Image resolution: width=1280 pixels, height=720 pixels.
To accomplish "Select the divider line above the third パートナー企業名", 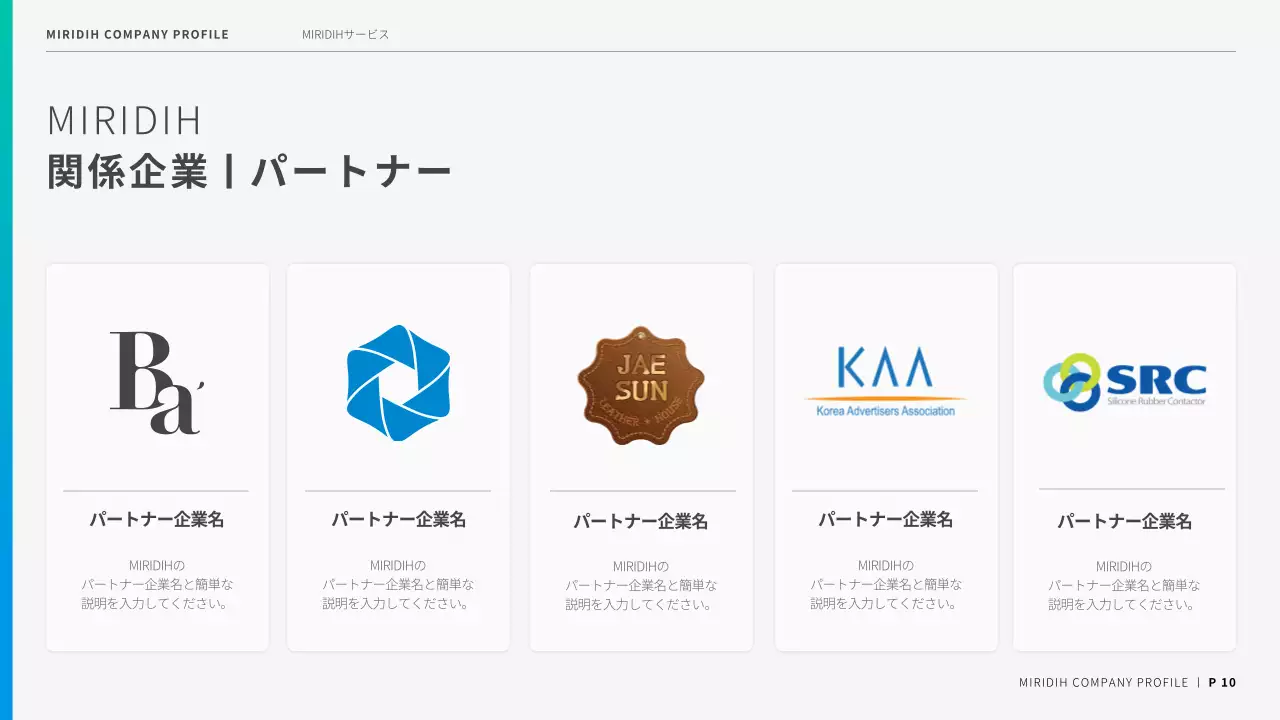I will click(641, 491).
